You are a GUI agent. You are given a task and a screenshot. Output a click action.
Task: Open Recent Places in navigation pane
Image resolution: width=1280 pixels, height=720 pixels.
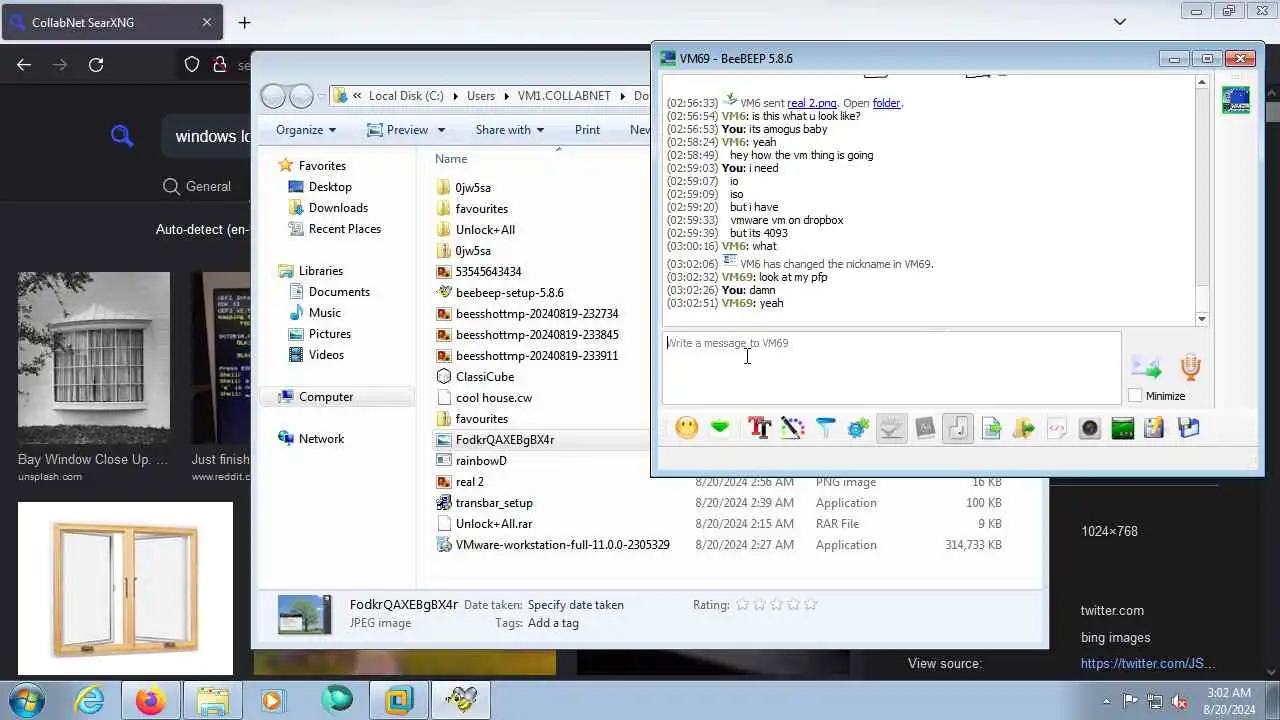coord(345,229)
